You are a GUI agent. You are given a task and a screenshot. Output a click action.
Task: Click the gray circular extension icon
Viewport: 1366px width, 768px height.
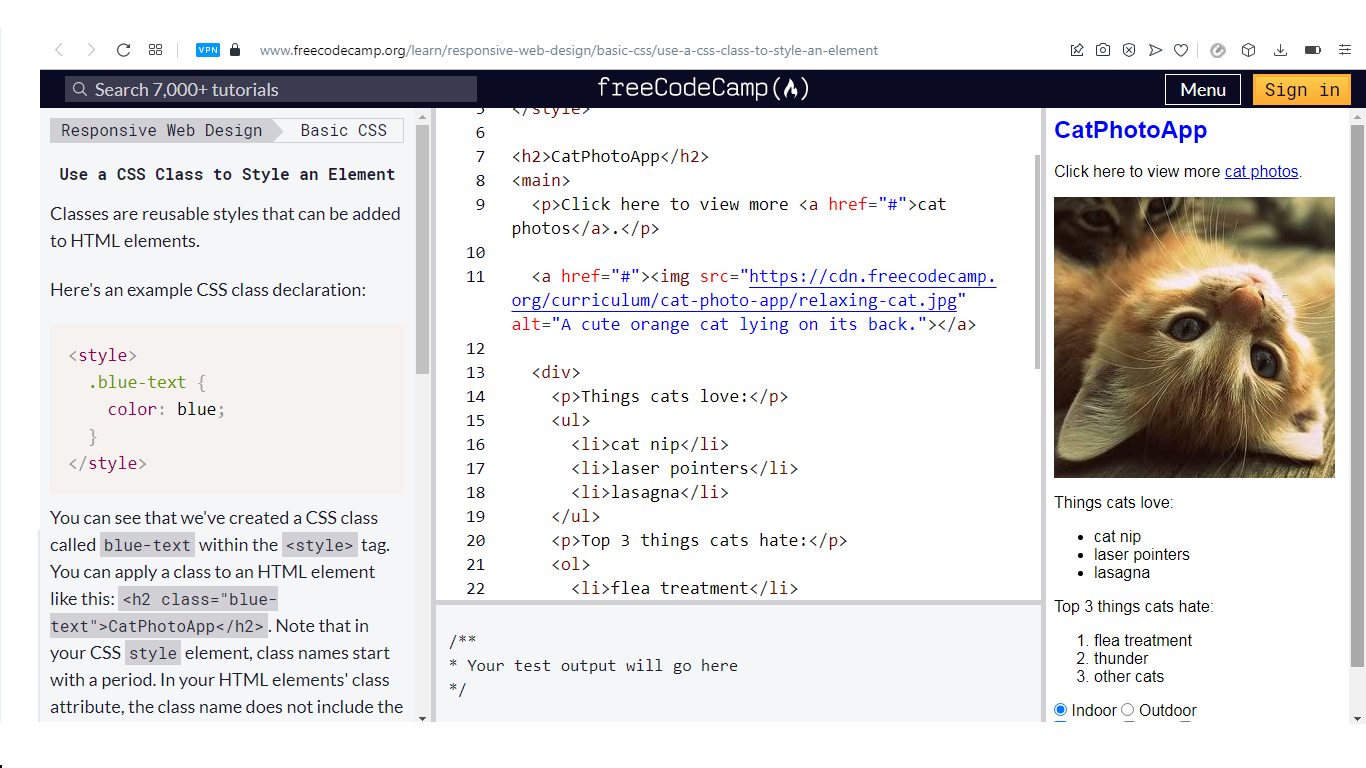click(1218, 50)
